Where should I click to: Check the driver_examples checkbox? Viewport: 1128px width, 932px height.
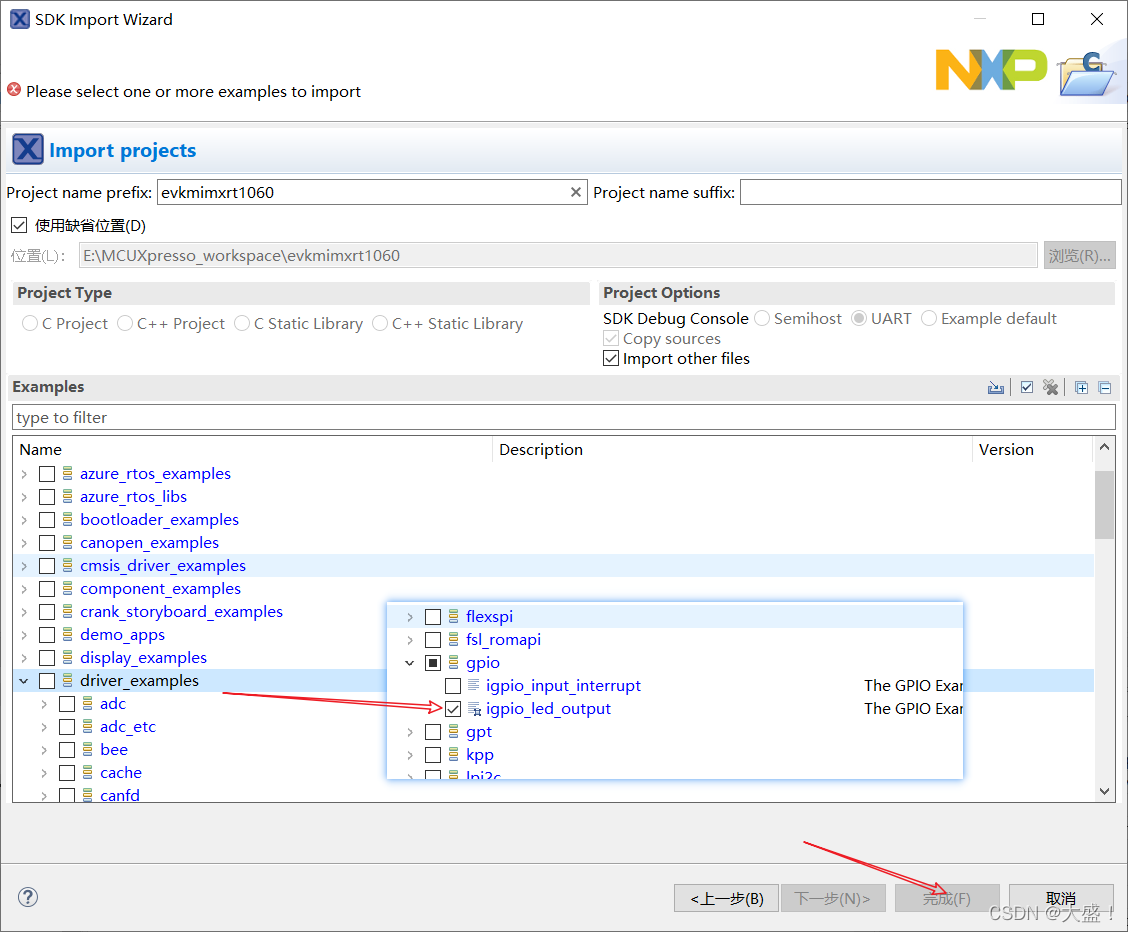click(x=47, y=681)
